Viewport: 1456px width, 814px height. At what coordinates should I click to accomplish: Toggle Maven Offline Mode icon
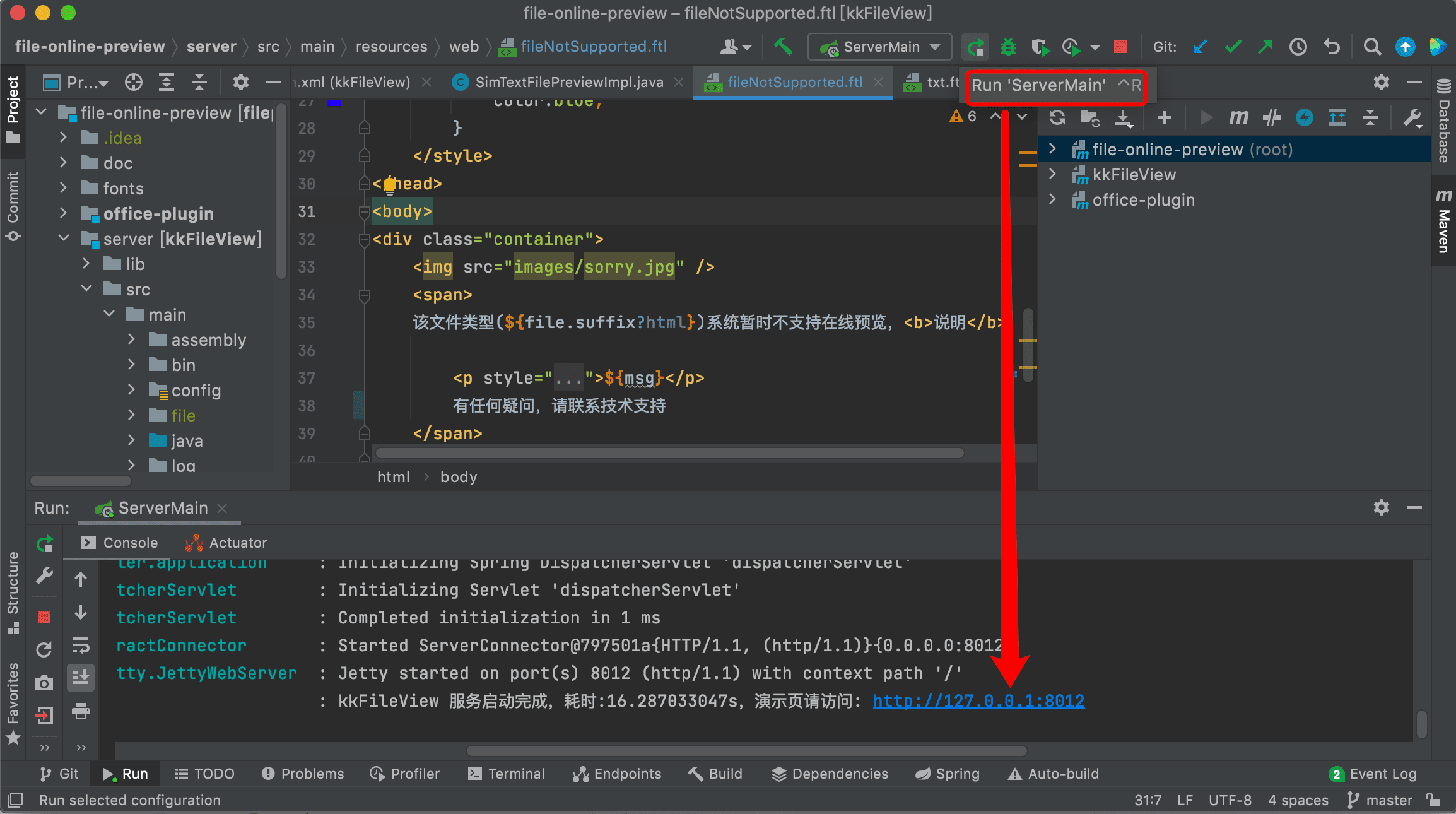click(1271, 117)
